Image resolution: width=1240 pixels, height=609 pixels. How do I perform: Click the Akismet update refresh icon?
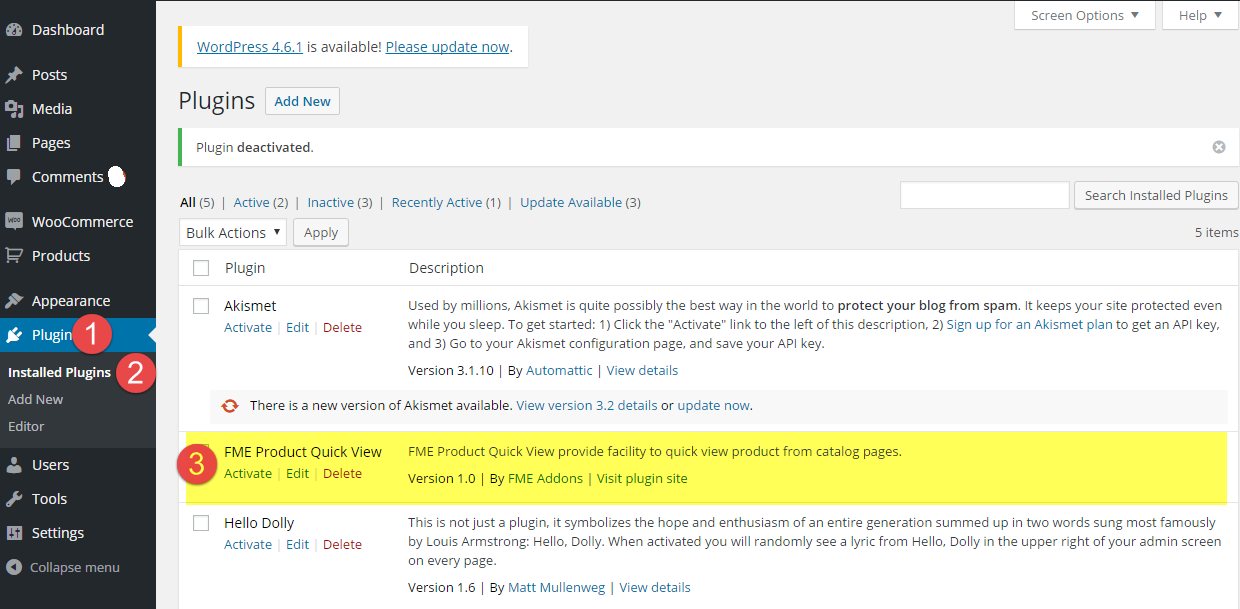coord(230,406)
